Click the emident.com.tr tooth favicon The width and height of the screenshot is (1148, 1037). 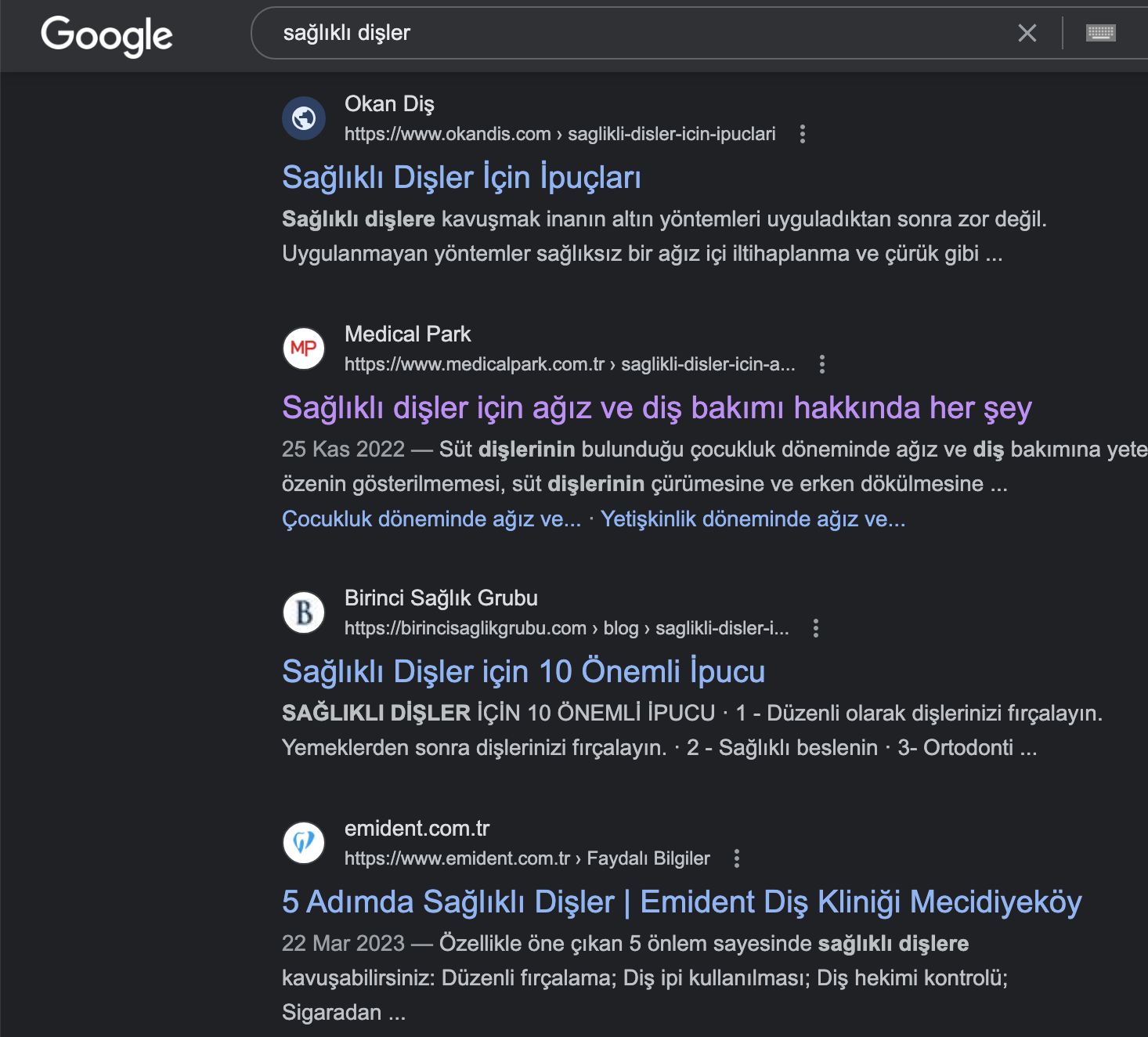(304, 843)
